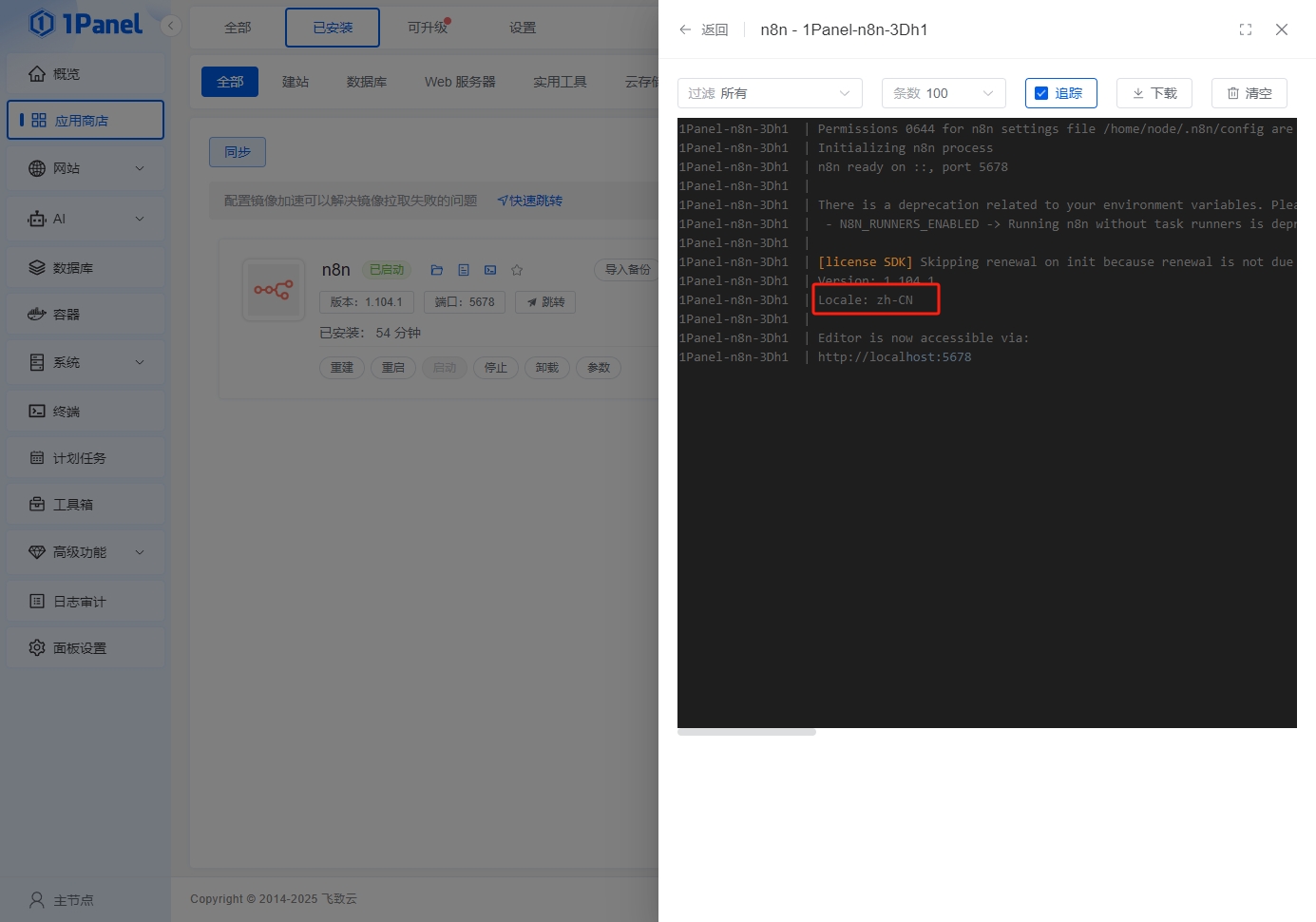Click the n8n 重启 restart button
Viewport: 1316px width, 922px height.
(x=393, y=368)
